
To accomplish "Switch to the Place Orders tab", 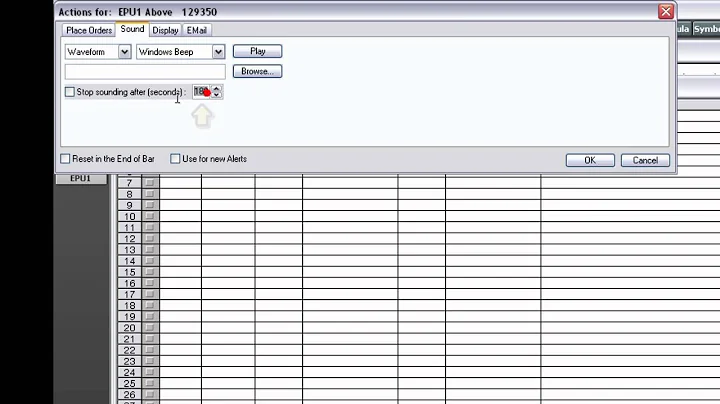I will coord(89,30).
